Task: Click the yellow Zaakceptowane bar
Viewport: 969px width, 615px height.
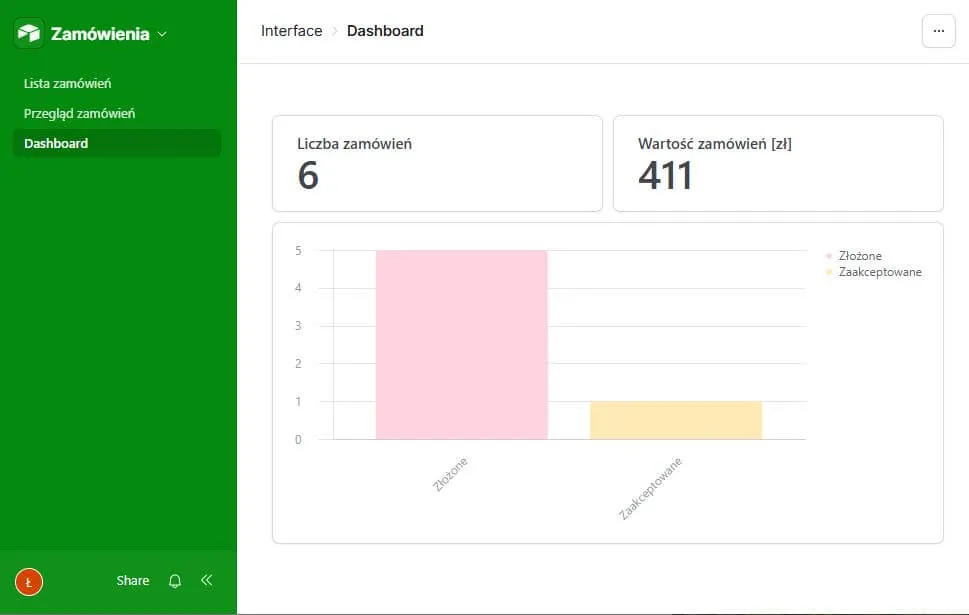Action: [x=675, y=420]
